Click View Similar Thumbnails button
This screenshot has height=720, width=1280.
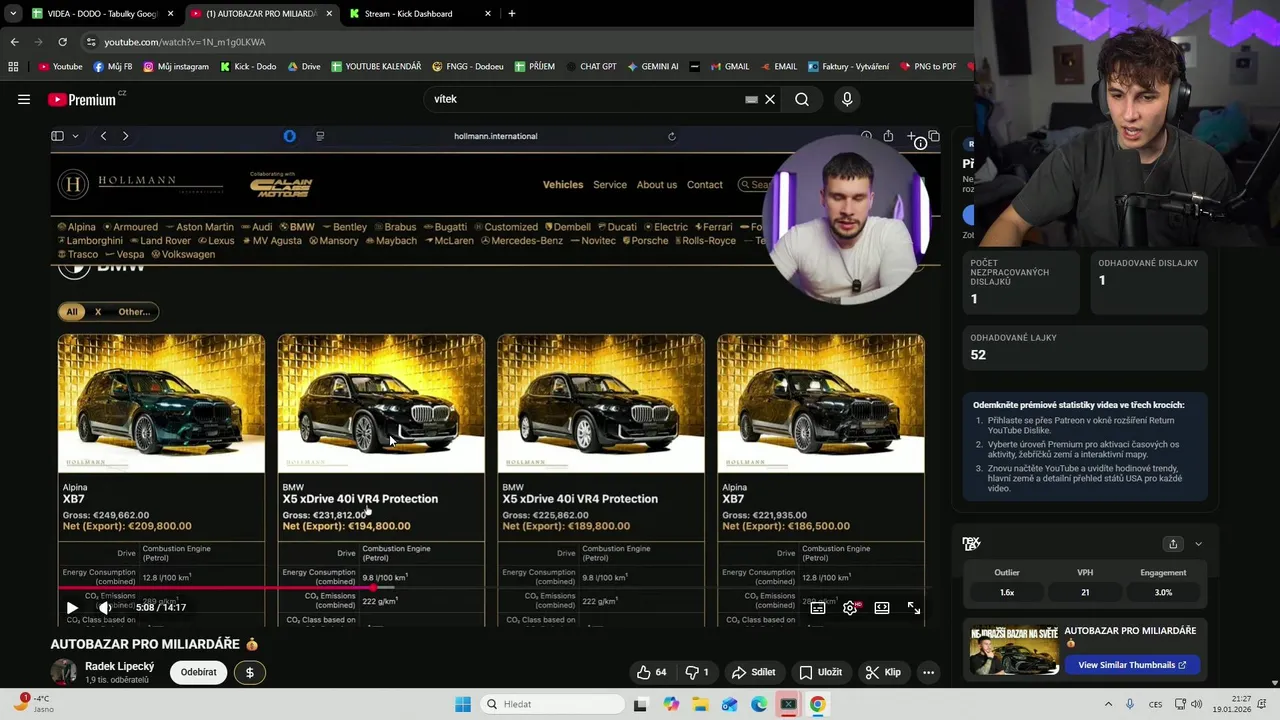pos(1132,665)
